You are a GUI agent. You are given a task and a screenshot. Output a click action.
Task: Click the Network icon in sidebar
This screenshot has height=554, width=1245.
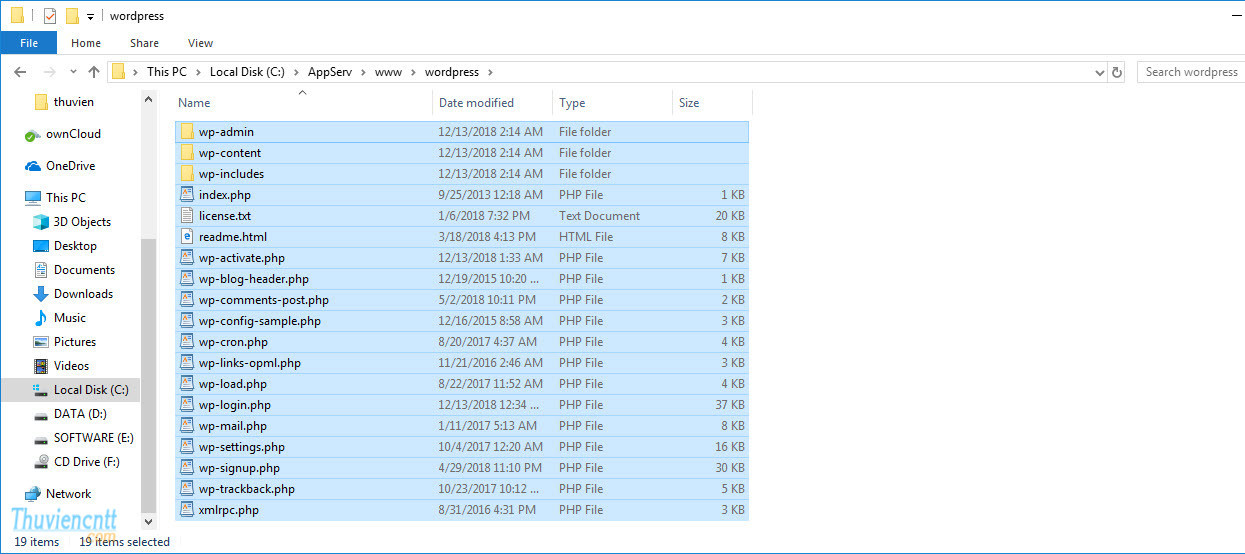pos(33,494)
